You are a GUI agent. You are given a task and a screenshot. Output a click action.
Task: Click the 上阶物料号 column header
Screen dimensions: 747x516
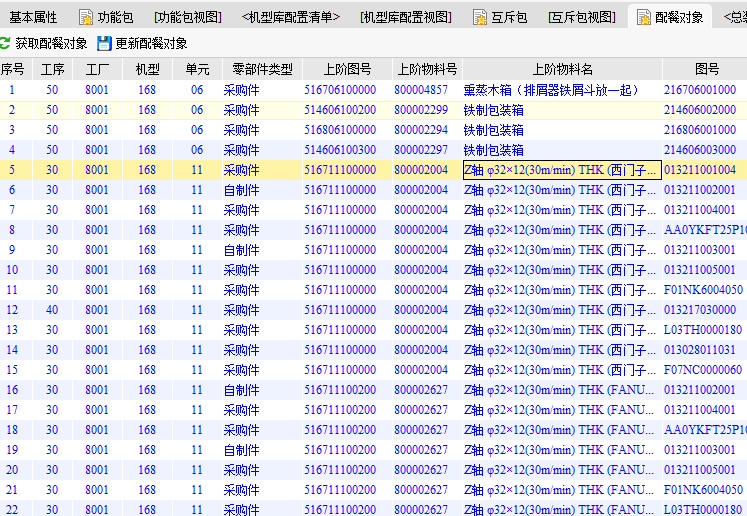coord(427,69)
